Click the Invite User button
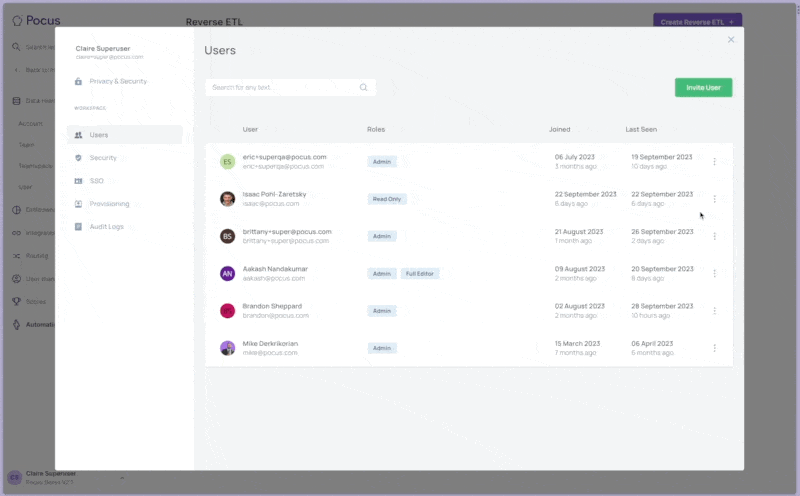Screen dimensions: 800x496 [704, 87]
